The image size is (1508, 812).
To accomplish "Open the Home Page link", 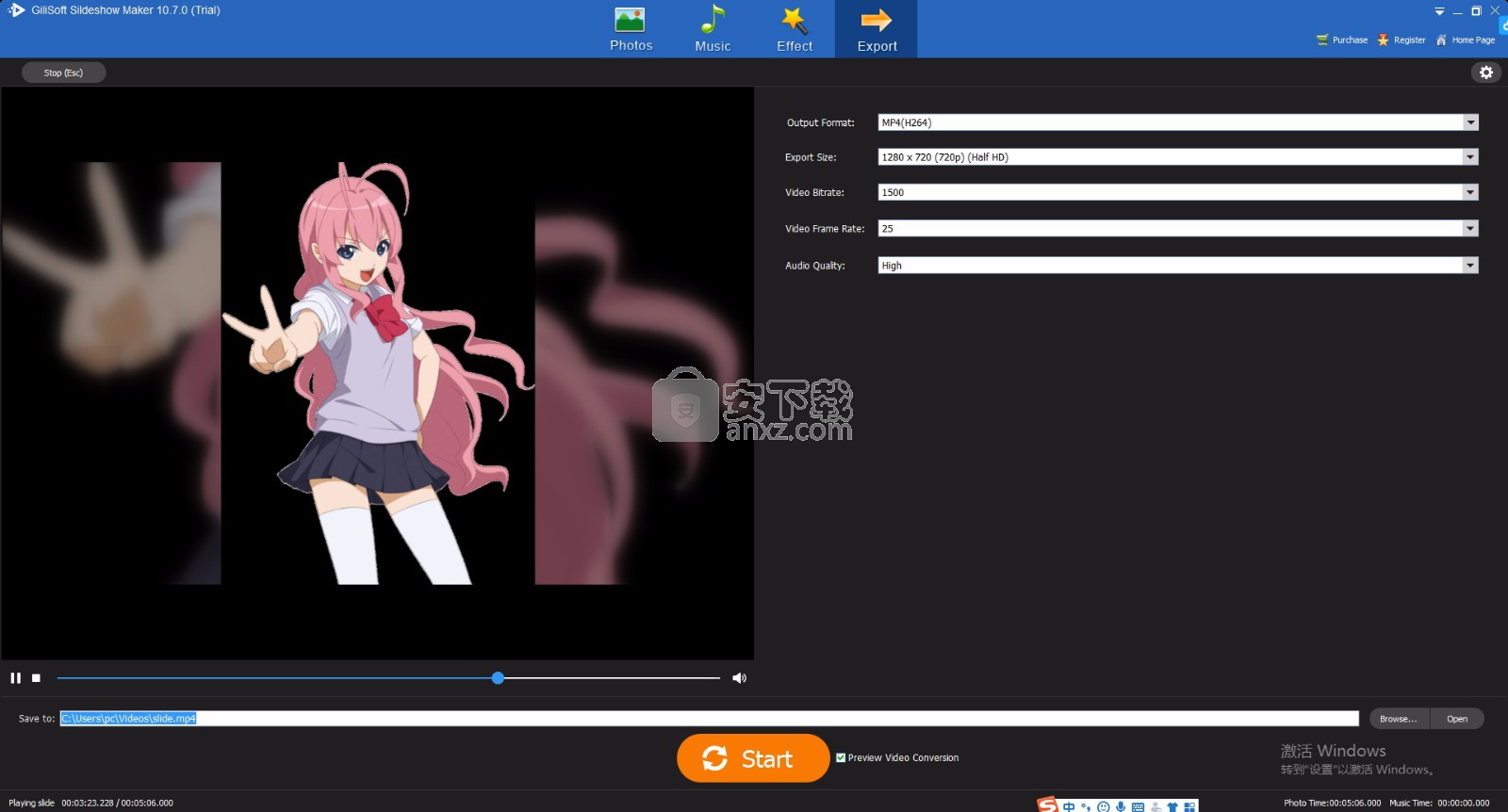I will [x=1466, y=40].
